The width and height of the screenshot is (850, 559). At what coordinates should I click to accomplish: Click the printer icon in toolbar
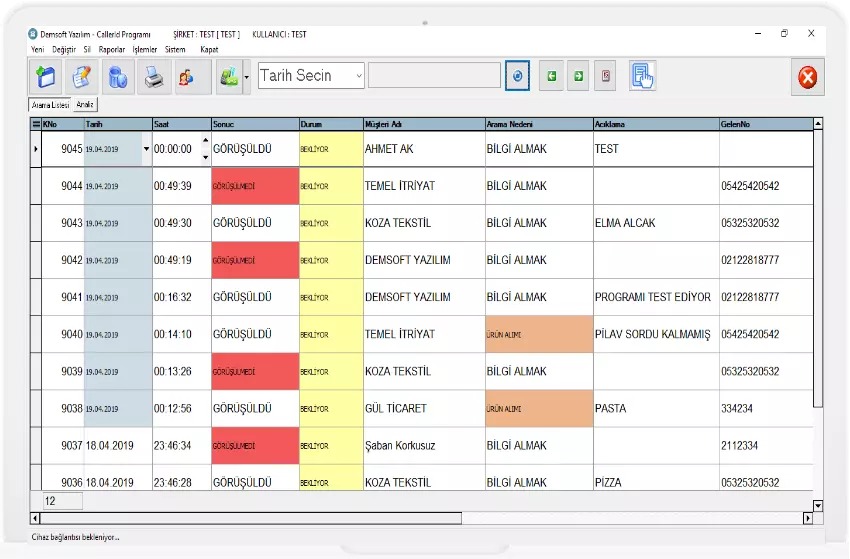pyautogui.click(x=154, y=76)
